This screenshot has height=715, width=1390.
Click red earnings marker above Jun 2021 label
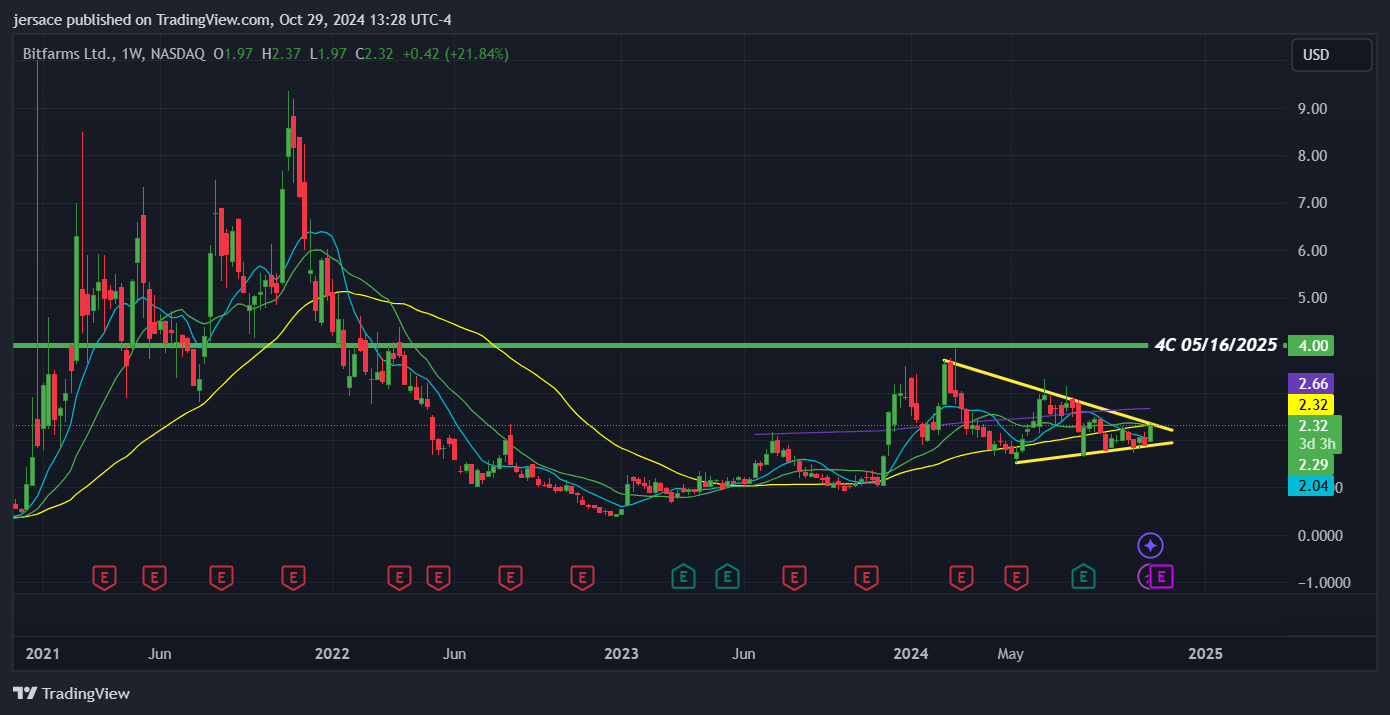click(154, 576)
